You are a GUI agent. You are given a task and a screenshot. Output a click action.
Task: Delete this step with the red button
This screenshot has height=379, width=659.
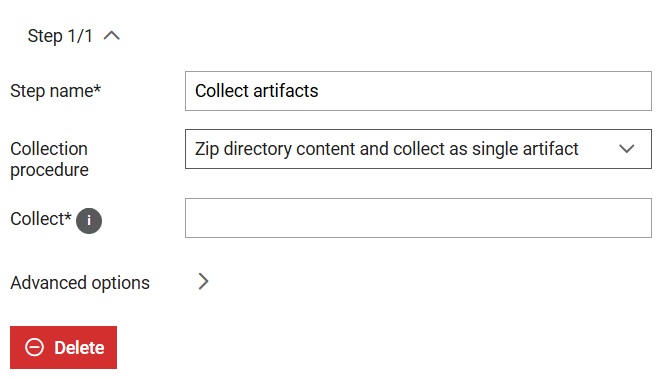(x=63, y=347)
